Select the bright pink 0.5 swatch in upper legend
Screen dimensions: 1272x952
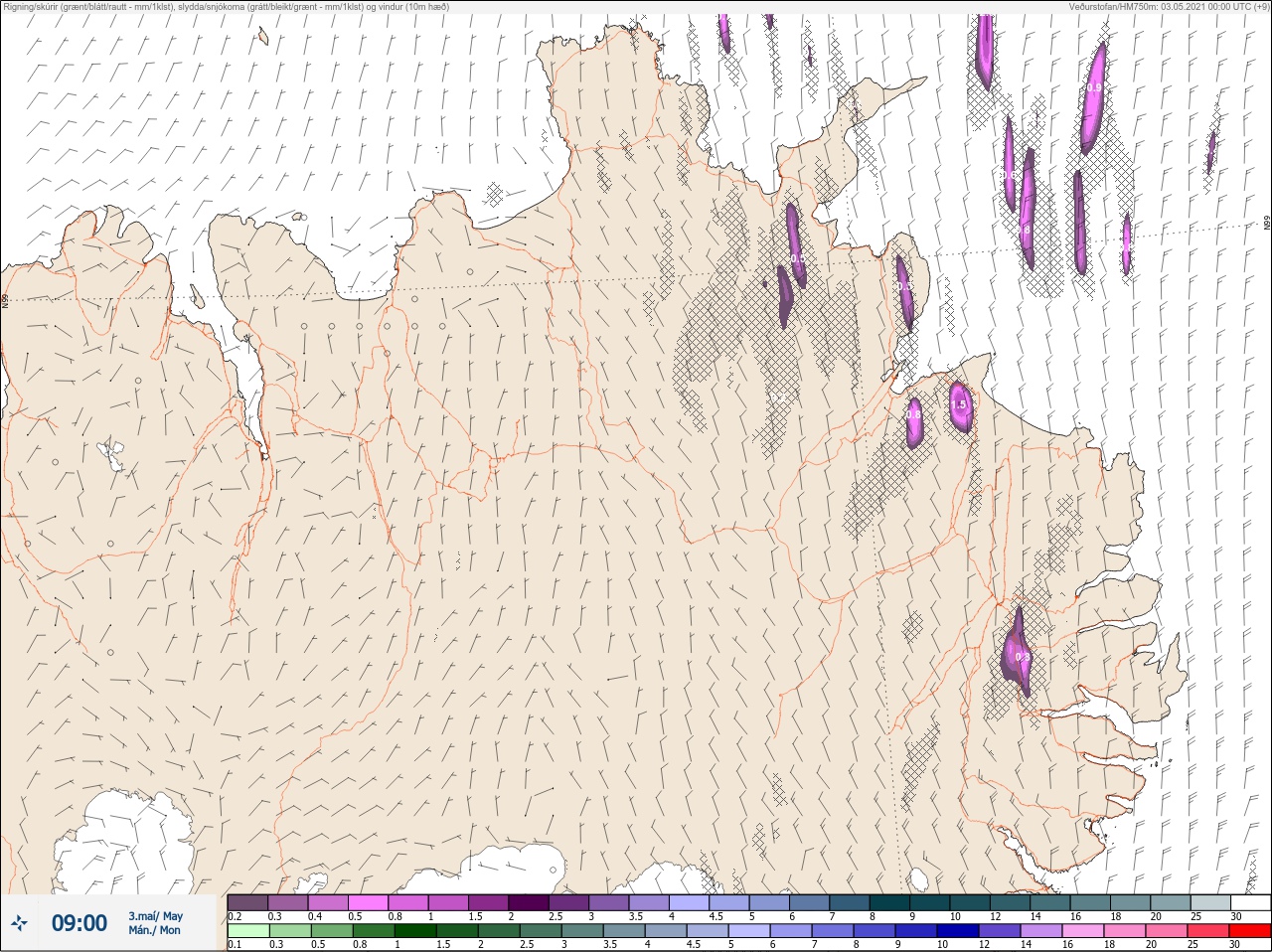tap(368, 902)
